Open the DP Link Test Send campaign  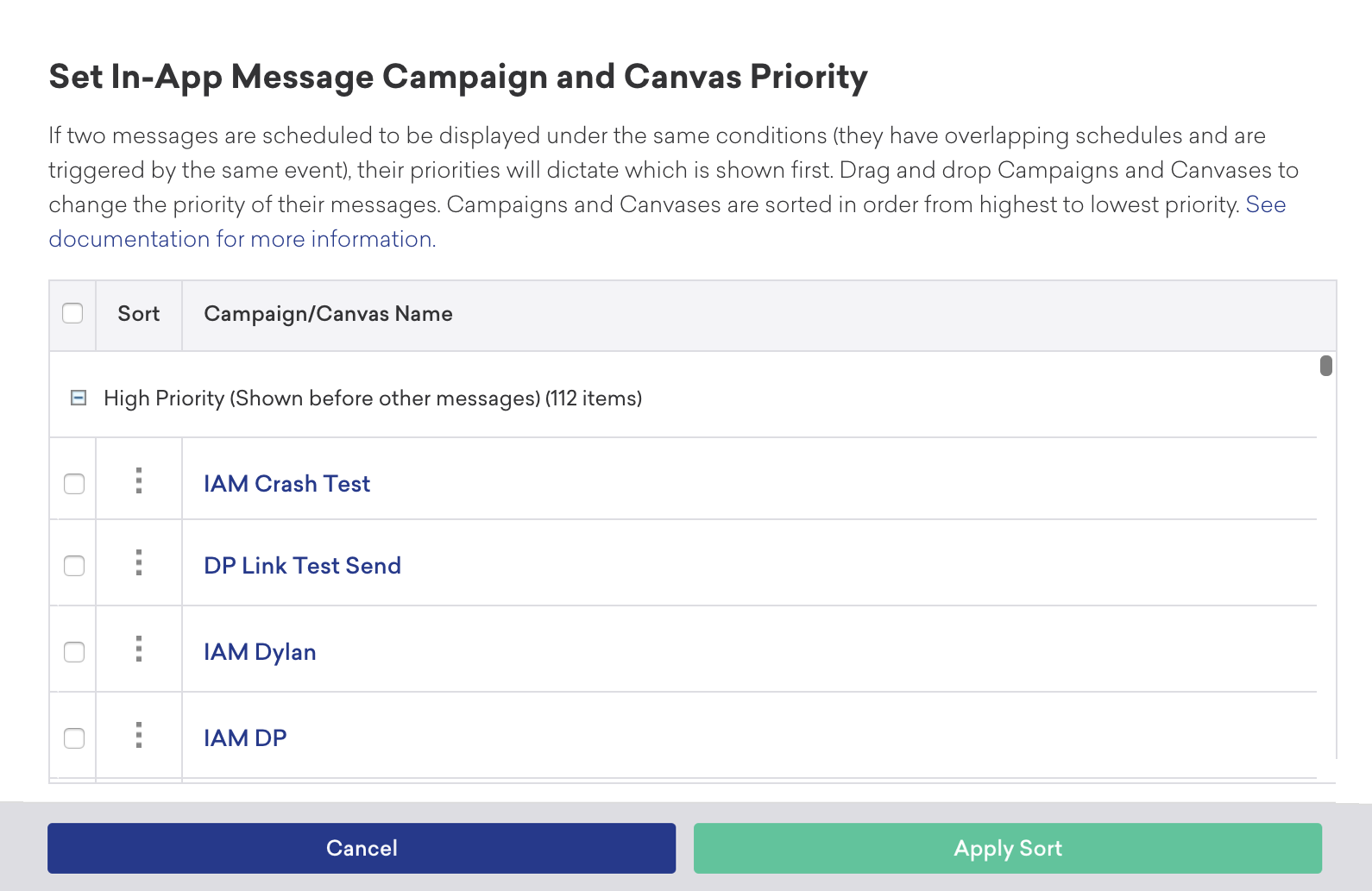click(x=302, y=566)
